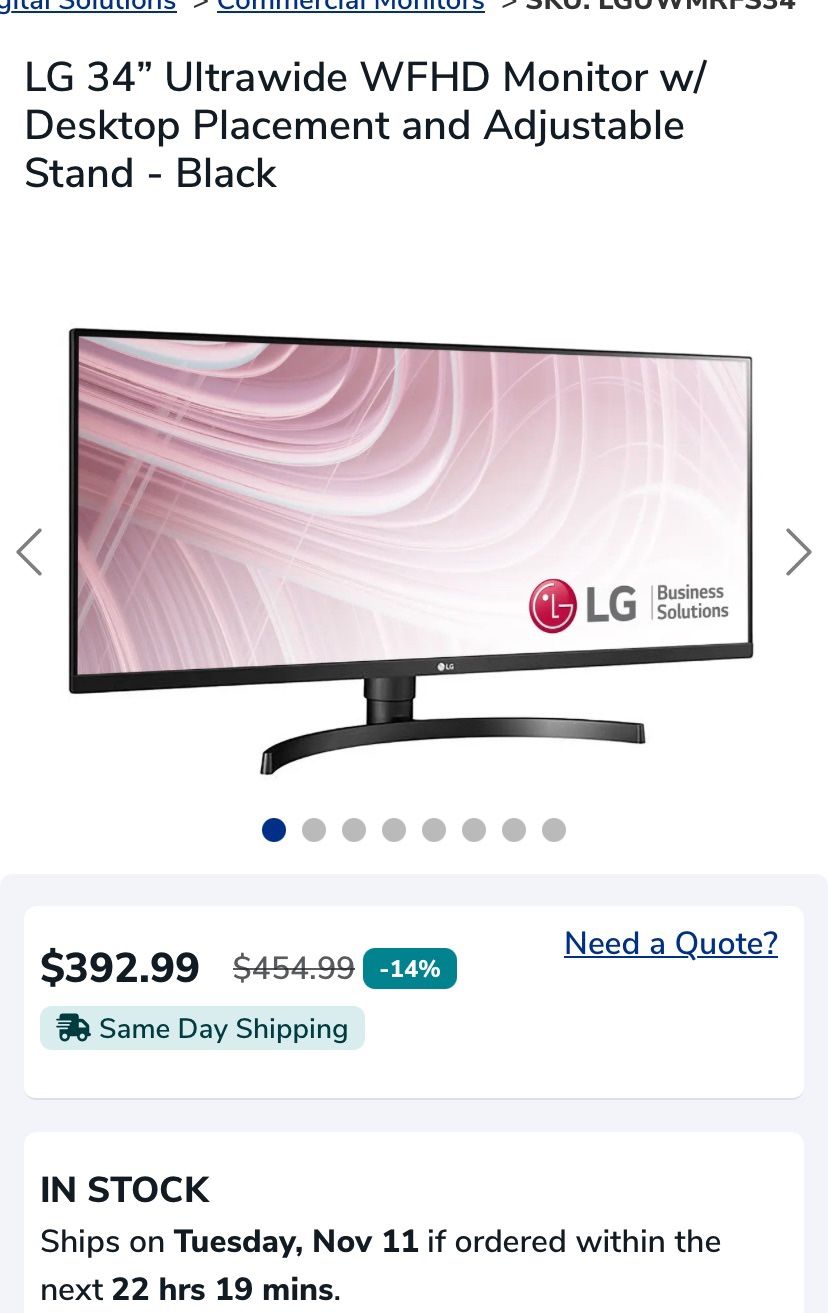Image resolution: width=828 pixels, height=1313 pixels.
Task: Open the Commercial Monitors breadcrumb link
Action: (x=351, y=6)
